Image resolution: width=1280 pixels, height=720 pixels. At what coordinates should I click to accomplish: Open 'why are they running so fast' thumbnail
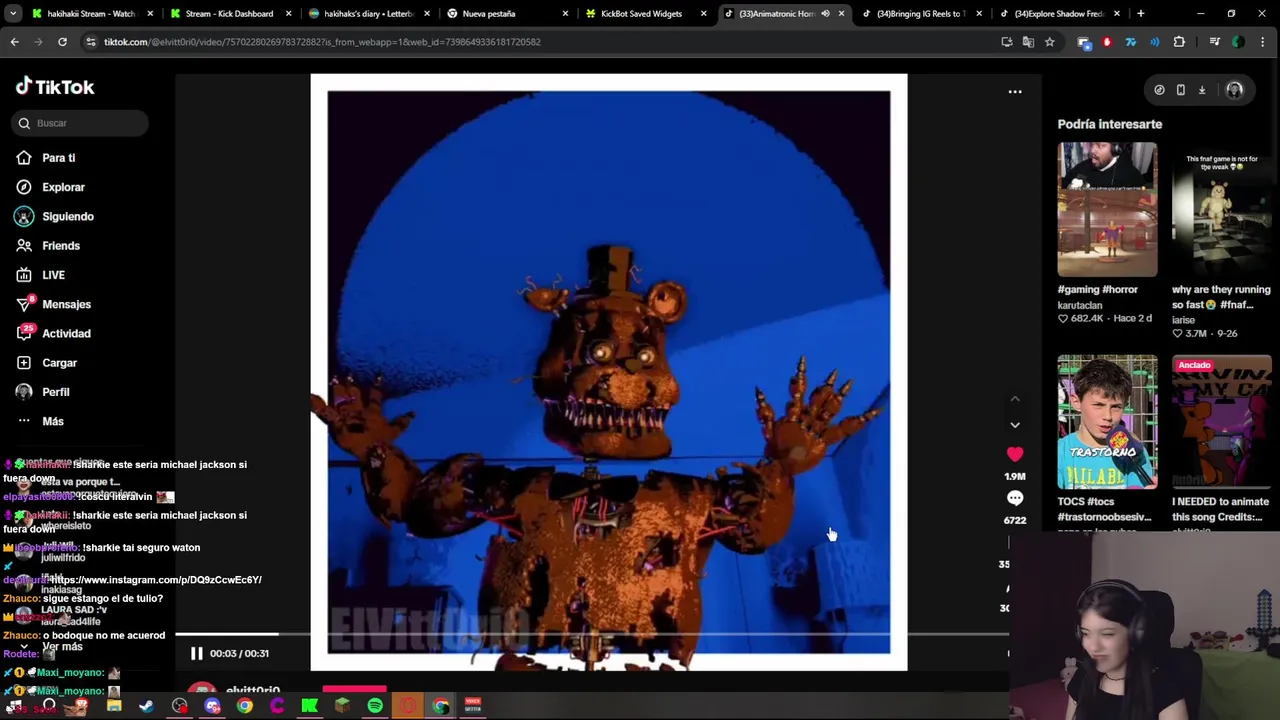(x=1222, y=209)
